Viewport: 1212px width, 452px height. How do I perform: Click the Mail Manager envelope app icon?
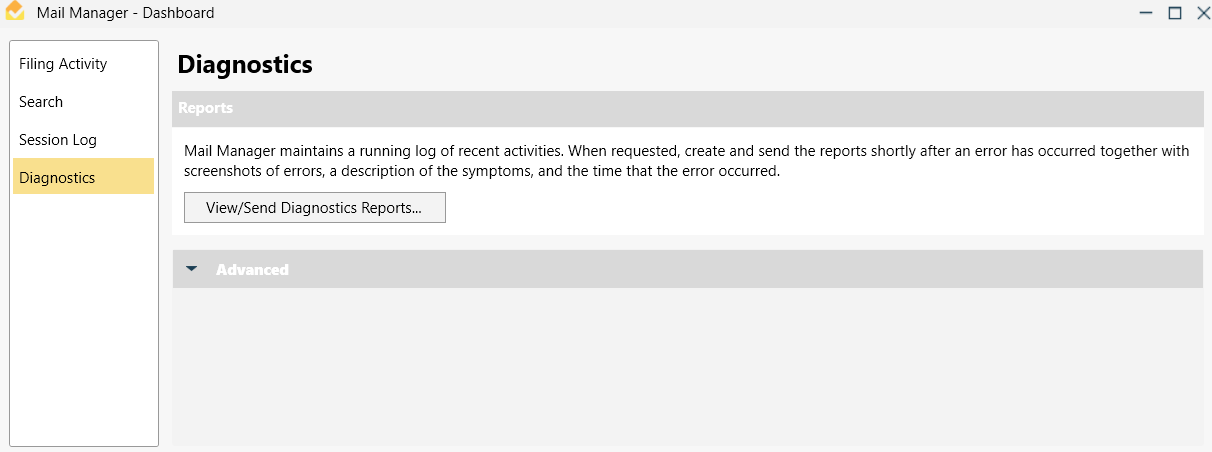(x=14, y=11)
